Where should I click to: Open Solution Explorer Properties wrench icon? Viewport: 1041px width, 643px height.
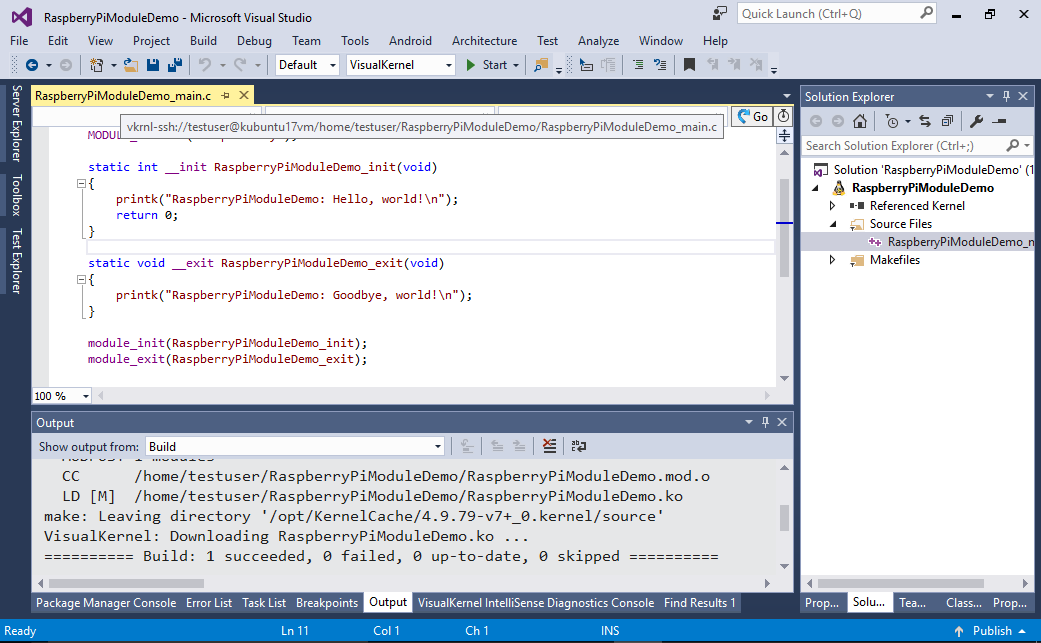(976, 121)
